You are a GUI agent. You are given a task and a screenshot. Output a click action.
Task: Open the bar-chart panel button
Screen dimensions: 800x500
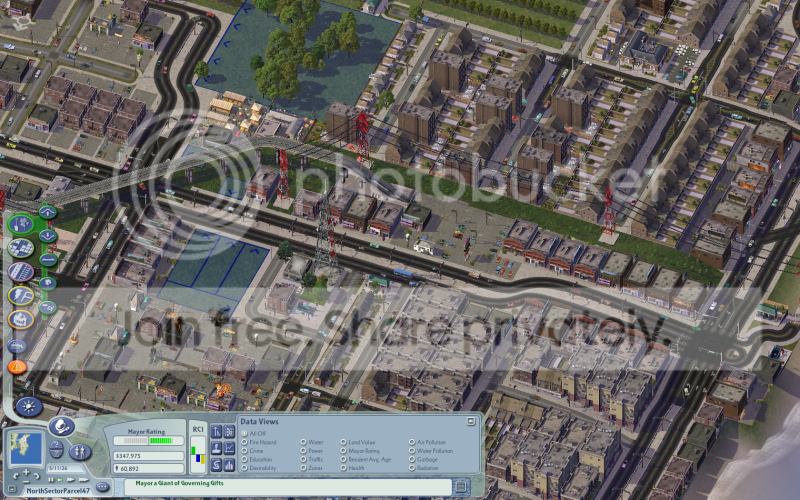pos(229,466)
